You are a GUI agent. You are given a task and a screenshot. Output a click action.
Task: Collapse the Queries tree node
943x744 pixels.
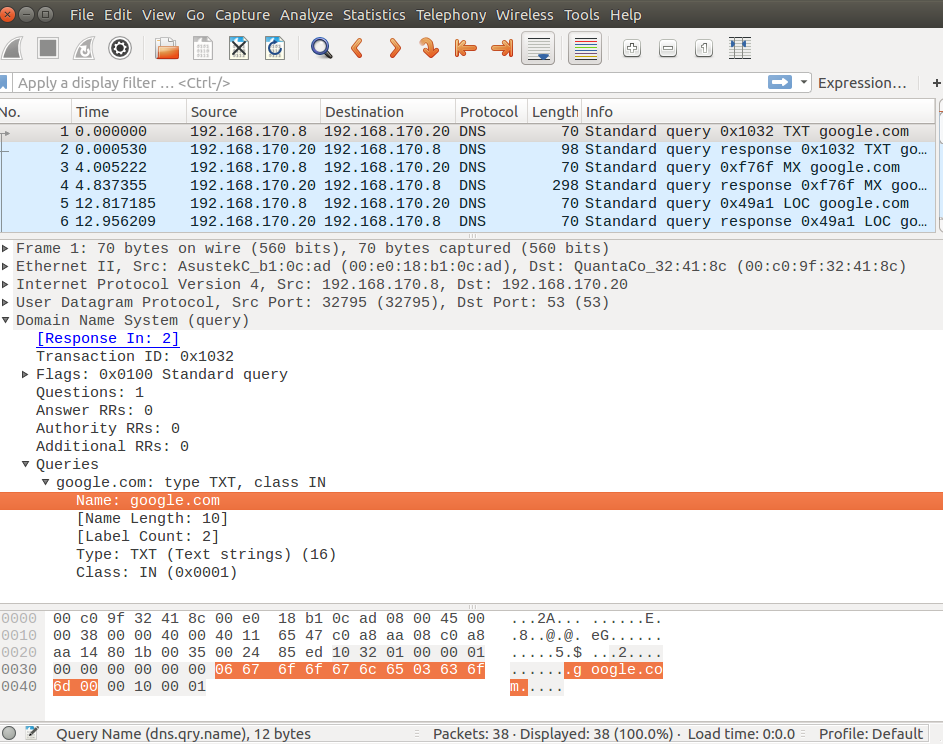(x=26, y=465)
